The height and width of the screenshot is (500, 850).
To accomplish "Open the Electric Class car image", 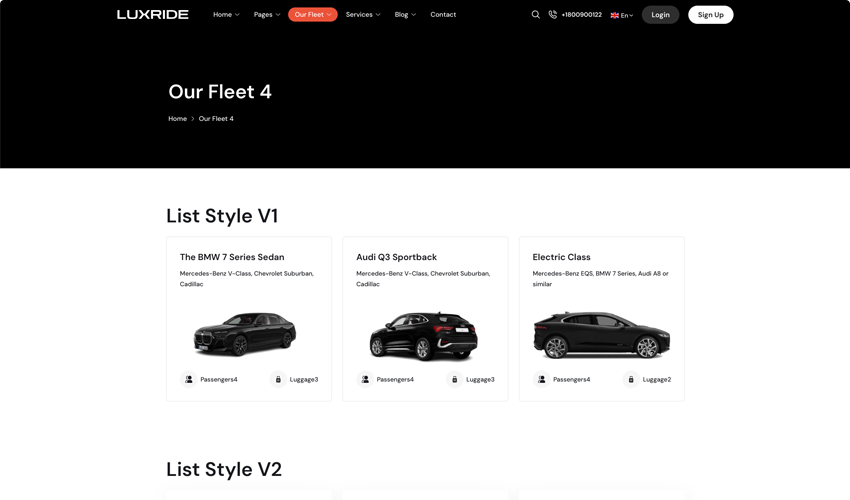I will click(x=601, y=334).
